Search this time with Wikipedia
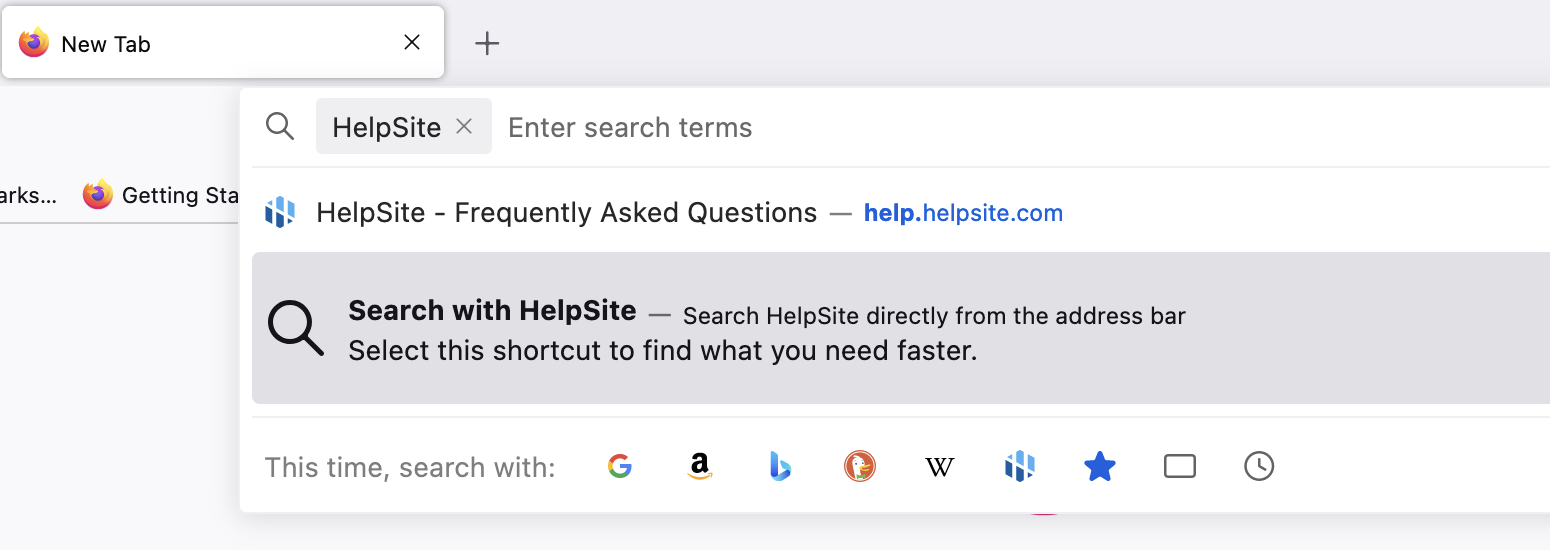The height and width of the screenshot is (550, 1550). (x=939, y=467)
